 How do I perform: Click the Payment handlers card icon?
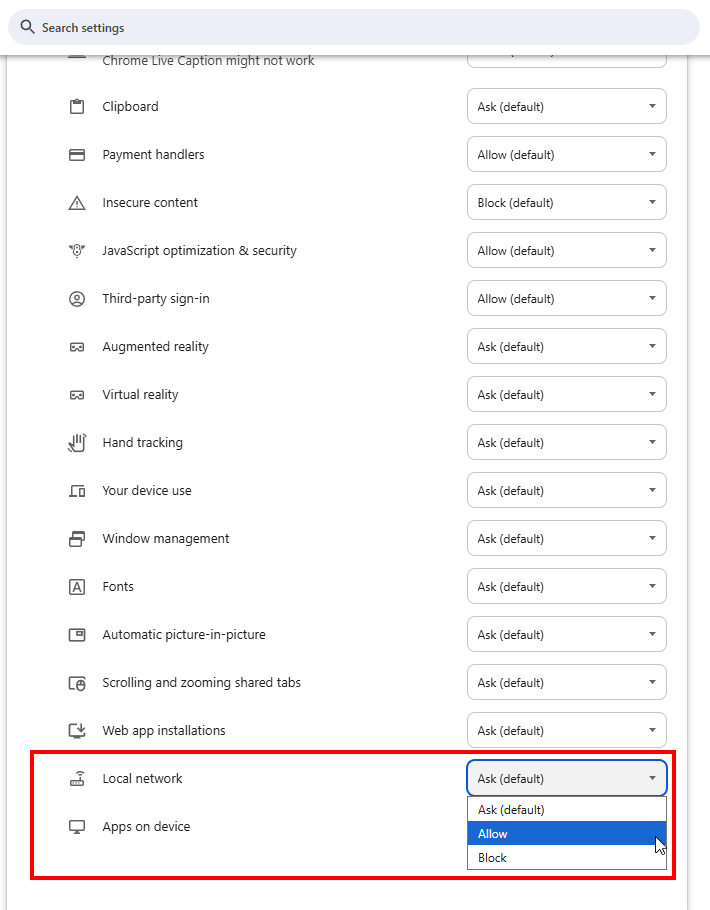77,154
